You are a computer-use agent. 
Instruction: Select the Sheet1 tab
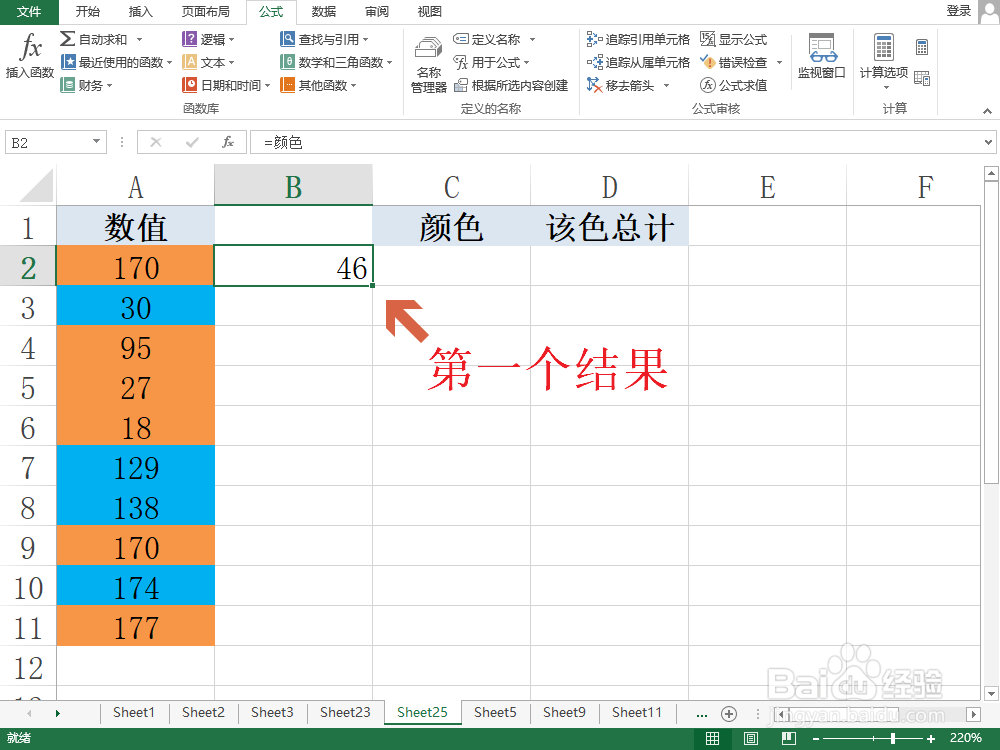click(134, 712)
